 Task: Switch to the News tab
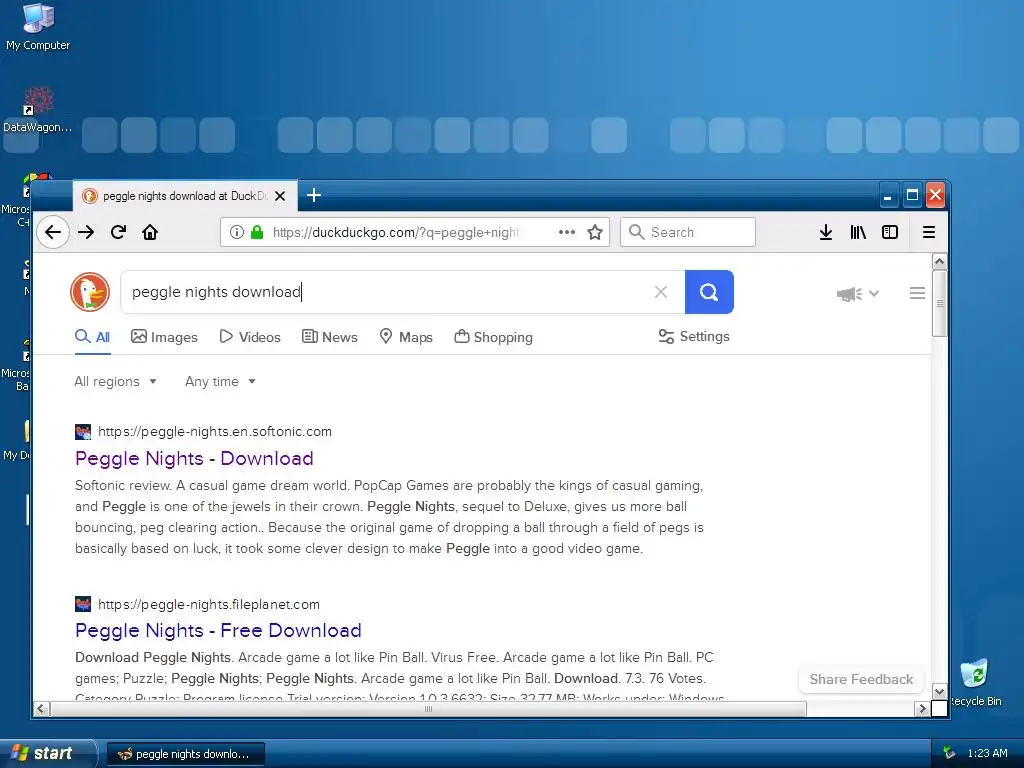point(330,337)
